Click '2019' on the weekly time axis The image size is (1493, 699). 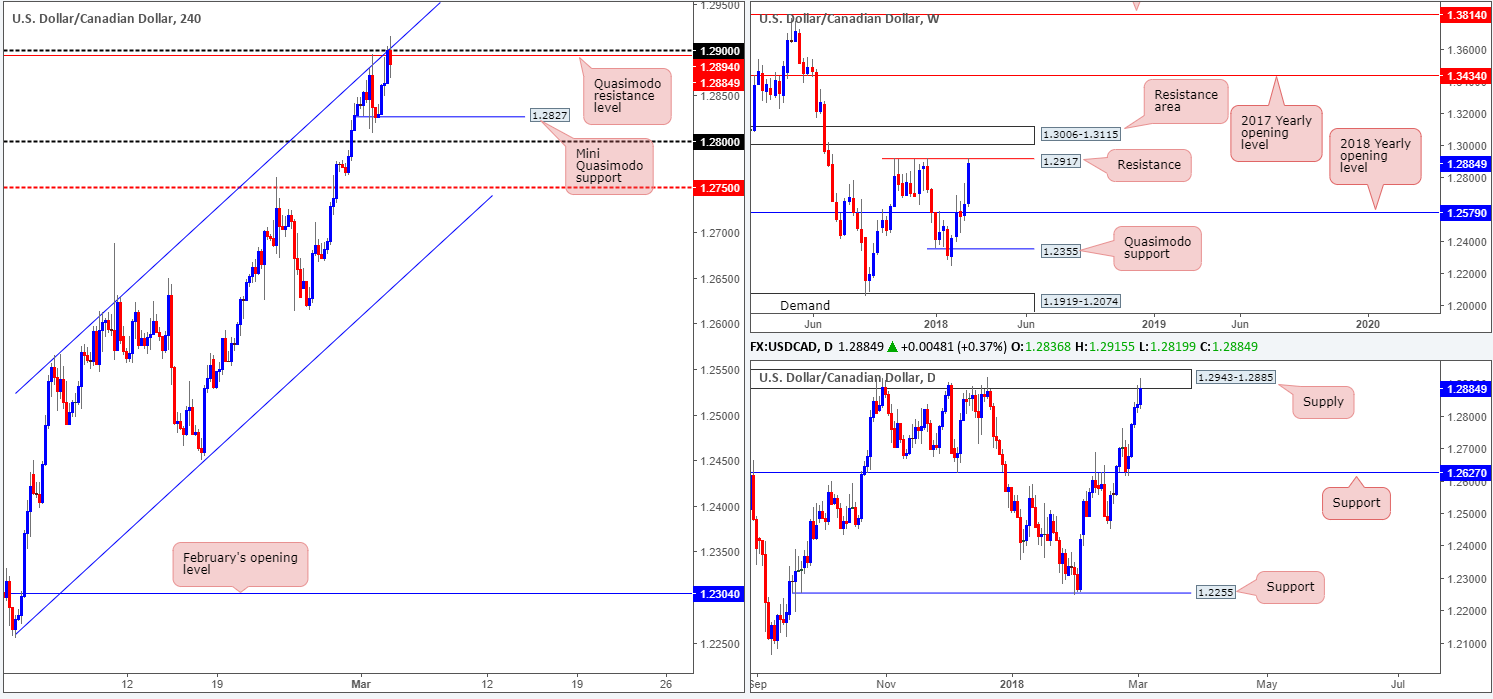click(x=1153, y=324)
